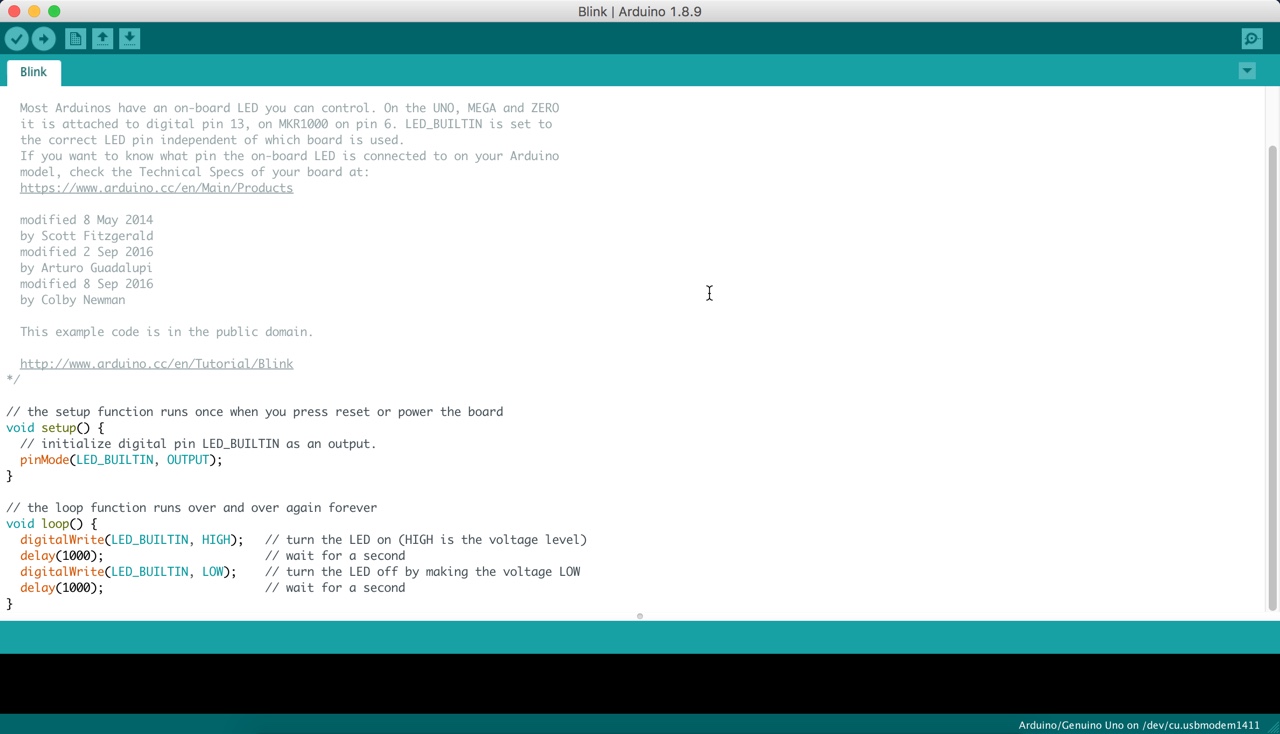Select the Blink sketch tab
This screenshot has height=734, width=1280.
[34, 72]
